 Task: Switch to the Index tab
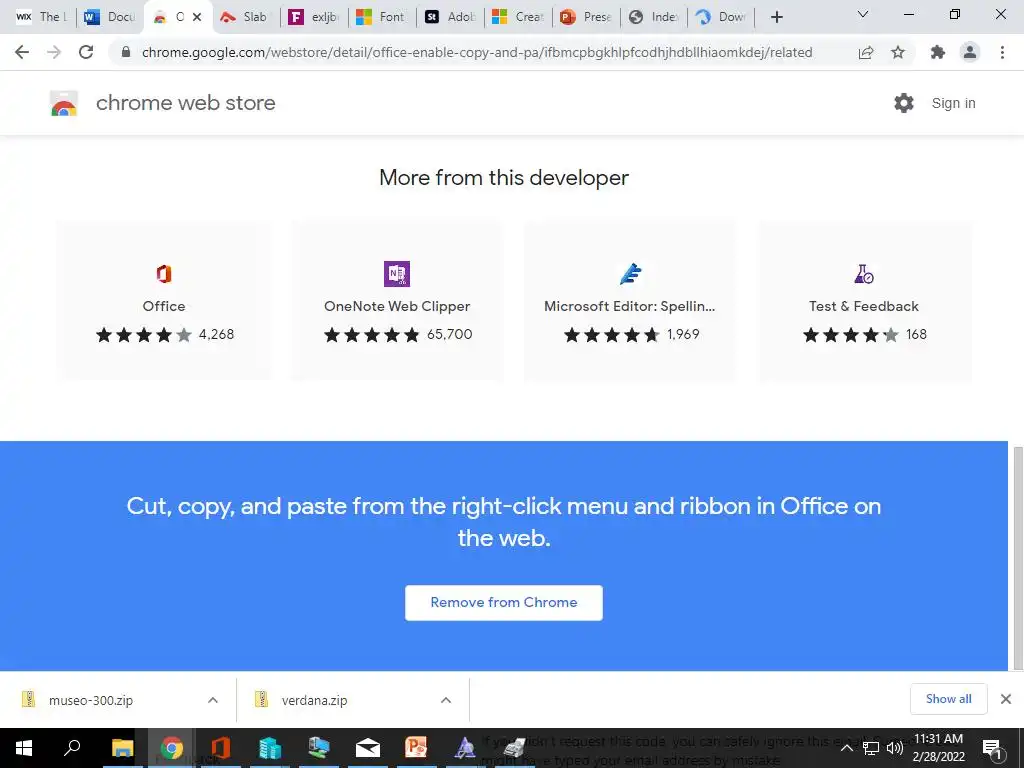pos(654,17)
